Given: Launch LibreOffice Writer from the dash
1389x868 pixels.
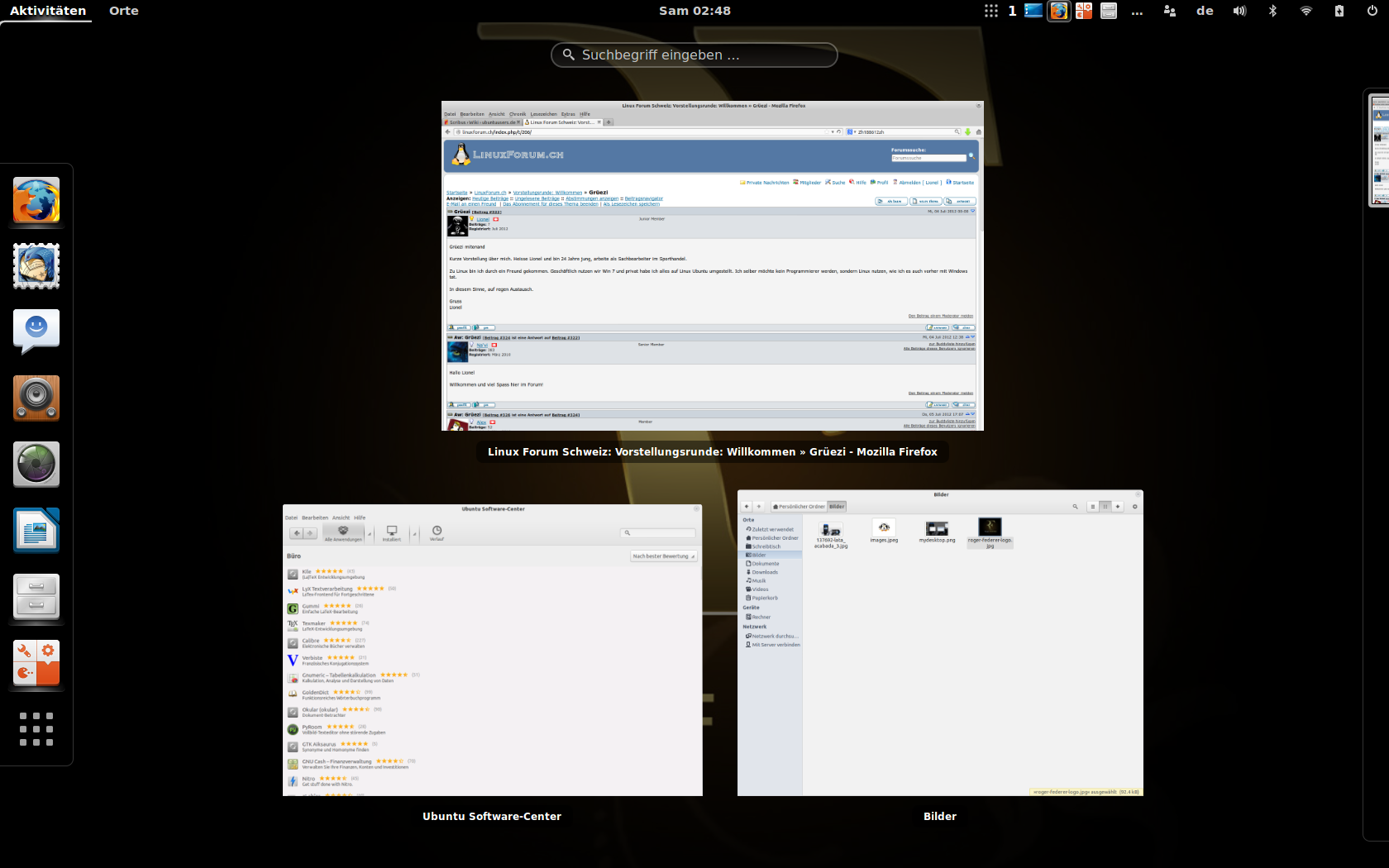Looking at the screenshot, I should coord(36,530).
